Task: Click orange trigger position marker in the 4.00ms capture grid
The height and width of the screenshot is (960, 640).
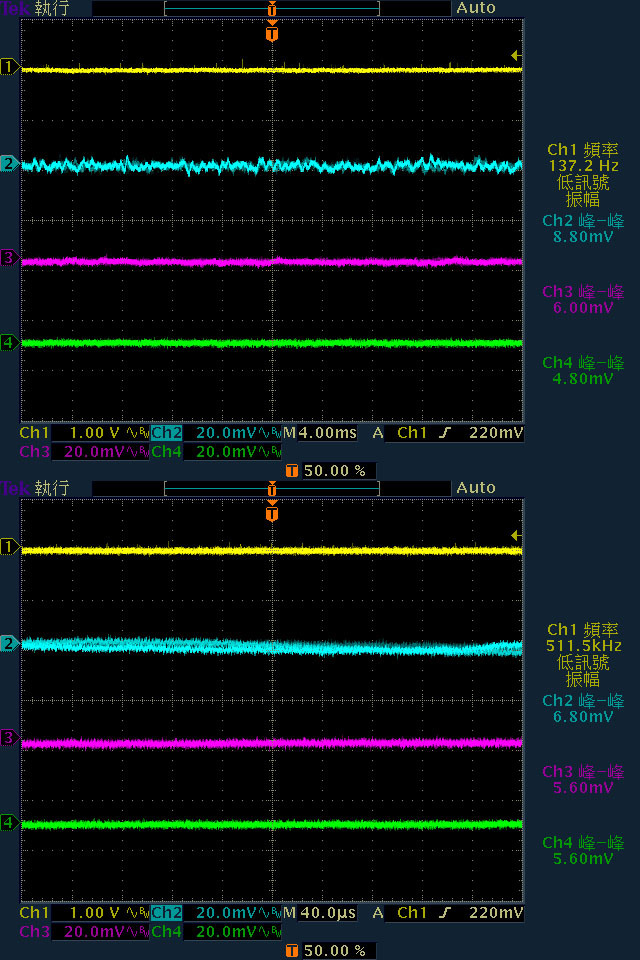Action: click(272, 31)
